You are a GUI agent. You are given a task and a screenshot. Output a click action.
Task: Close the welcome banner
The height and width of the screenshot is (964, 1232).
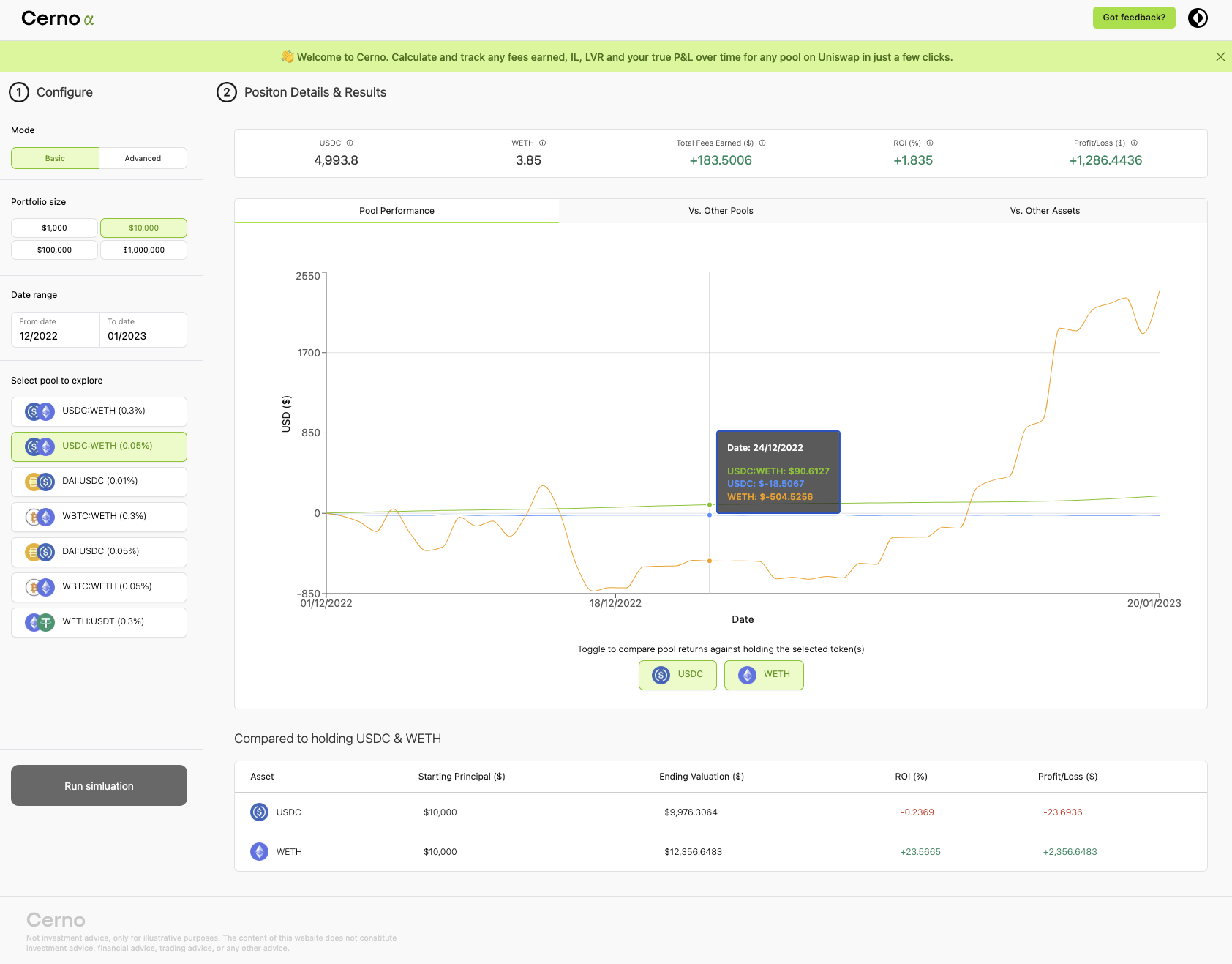pos(1220,56)
